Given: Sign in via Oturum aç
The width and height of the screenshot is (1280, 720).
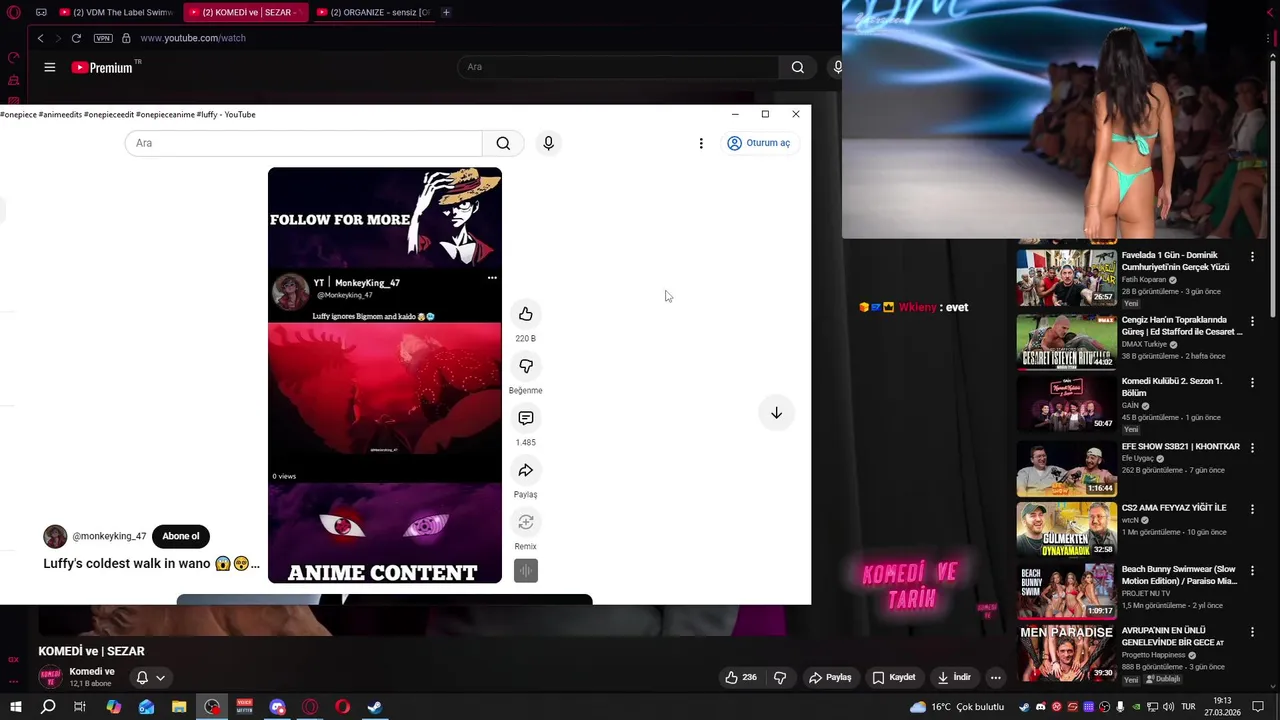Looking at the screenshot, I should tap(759, 143).
